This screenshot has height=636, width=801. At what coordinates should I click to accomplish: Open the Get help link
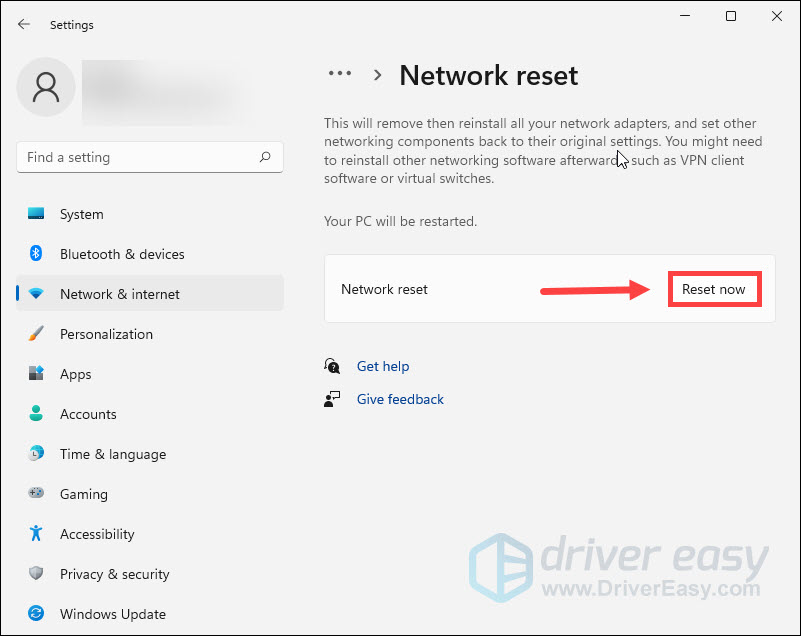point(383,366)
